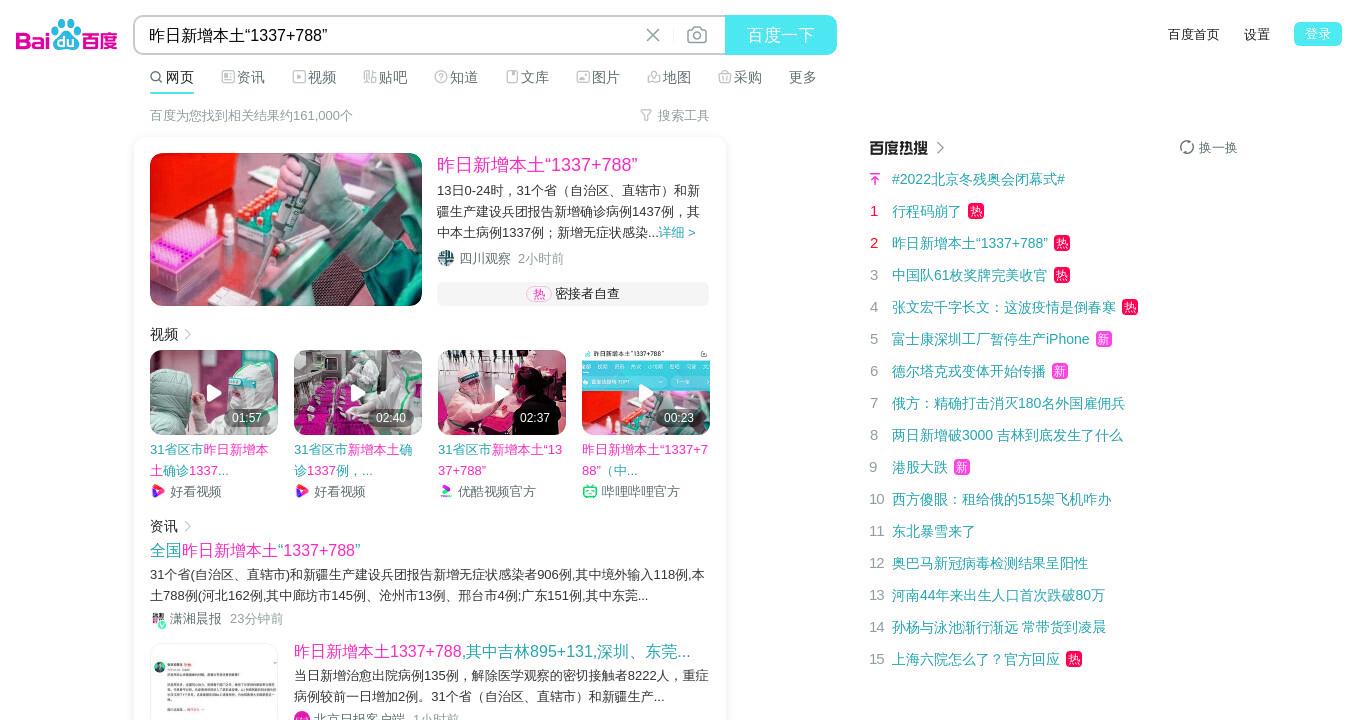Select the 网页 tab
The image size is (1366, 720).
pos(172,77)
